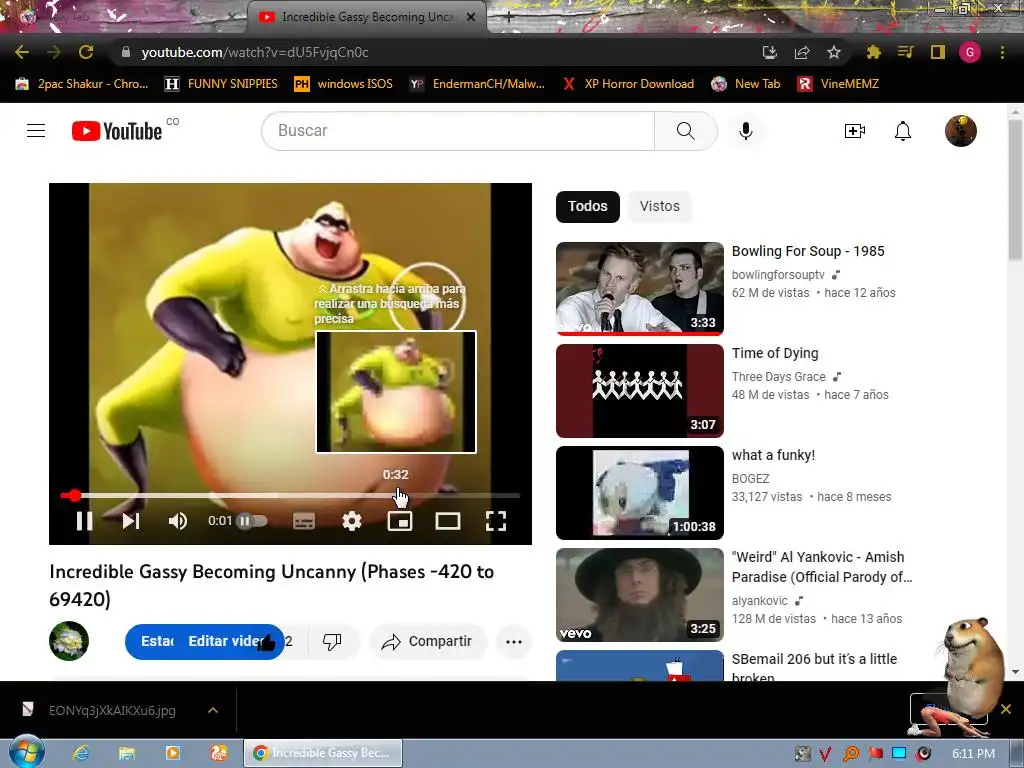Toggle autoplay switch in player
1024x768 pixels.
(x=251, y=520)
